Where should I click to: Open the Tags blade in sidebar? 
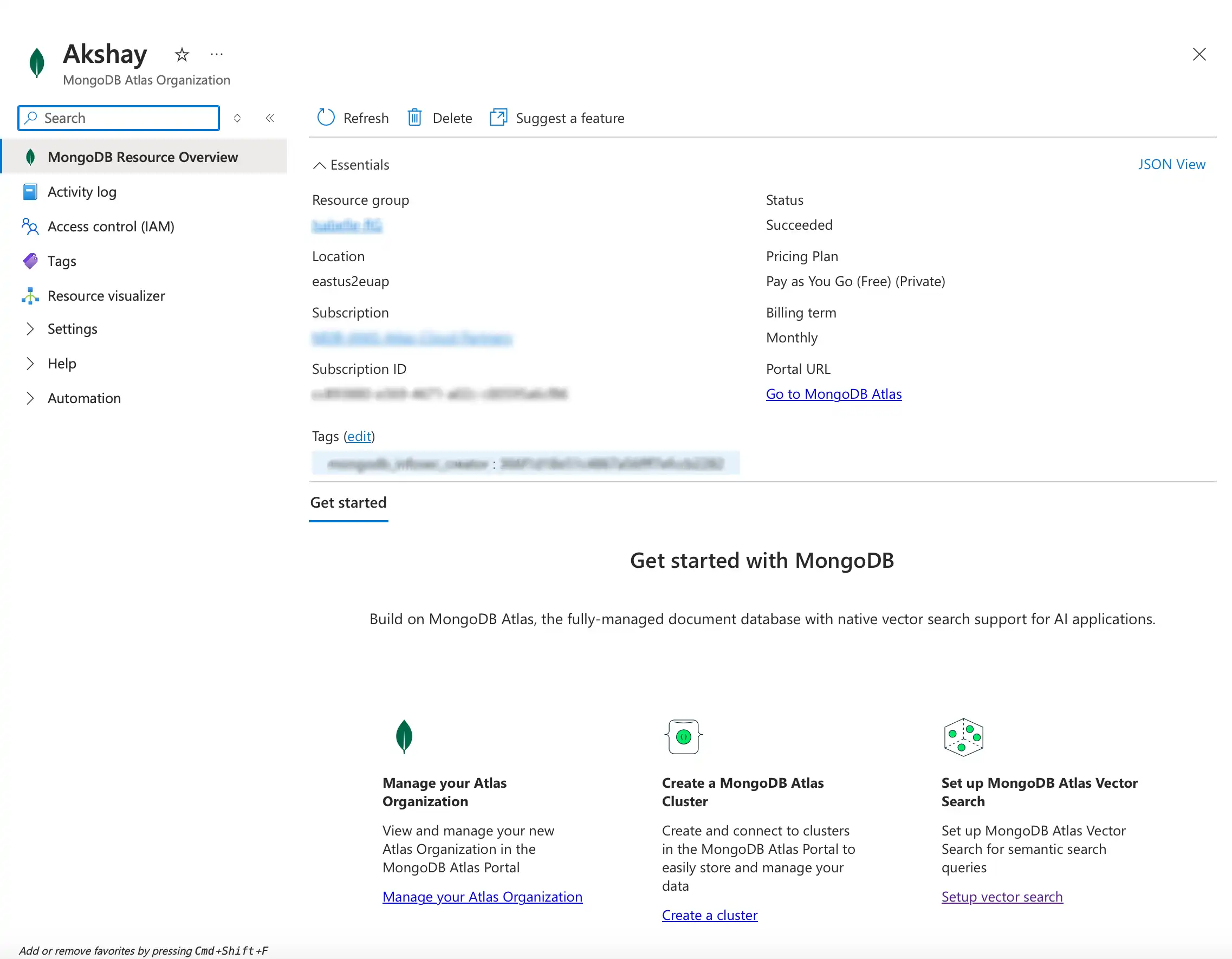coord(62,261)
